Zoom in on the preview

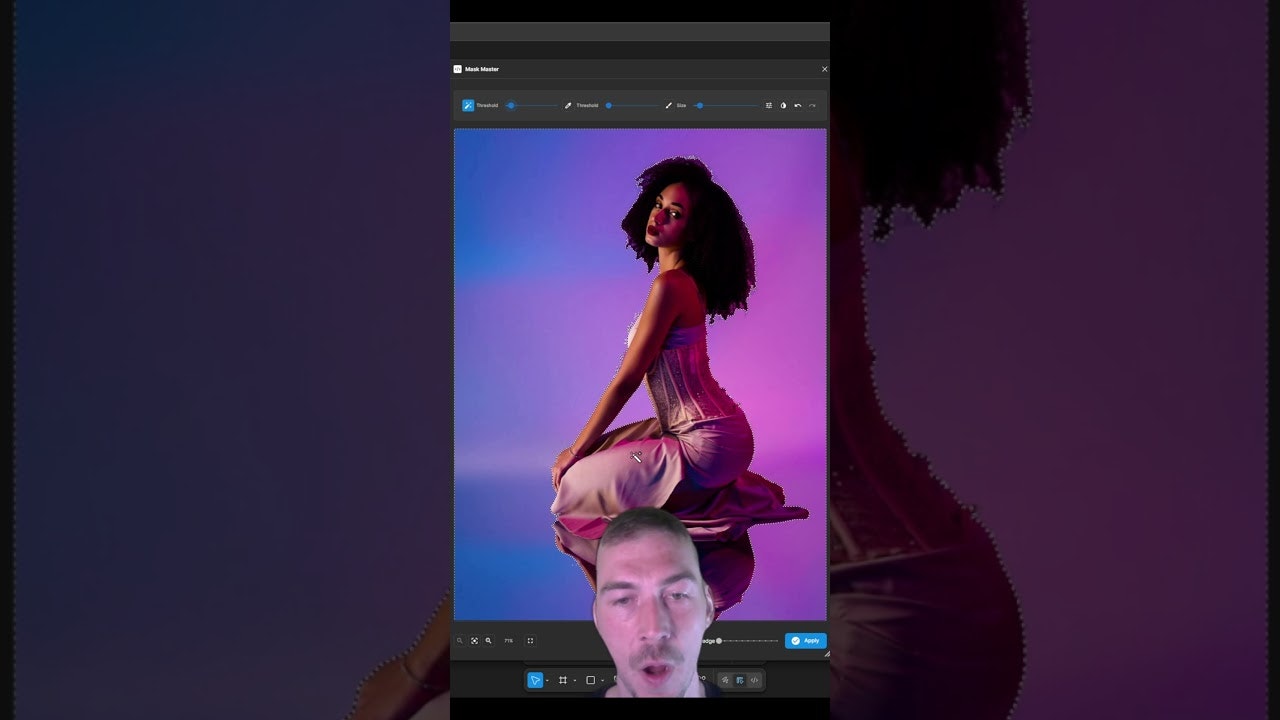(488, 640)
